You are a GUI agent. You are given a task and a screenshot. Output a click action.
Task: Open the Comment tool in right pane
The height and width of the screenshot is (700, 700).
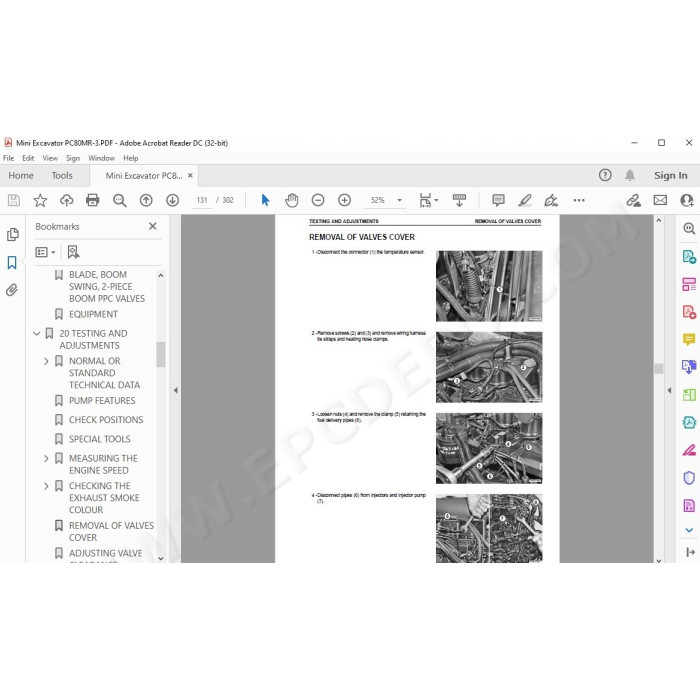click(689, 340)
